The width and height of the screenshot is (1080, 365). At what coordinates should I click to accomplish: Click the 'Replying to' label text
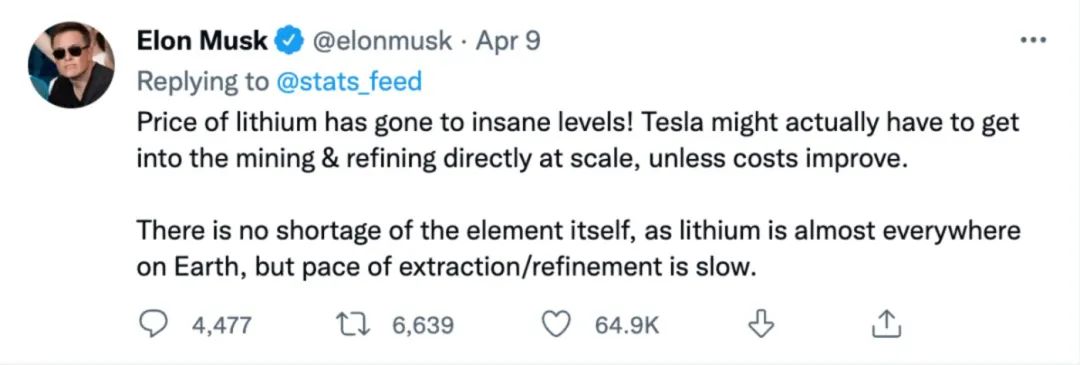(203, 82)
